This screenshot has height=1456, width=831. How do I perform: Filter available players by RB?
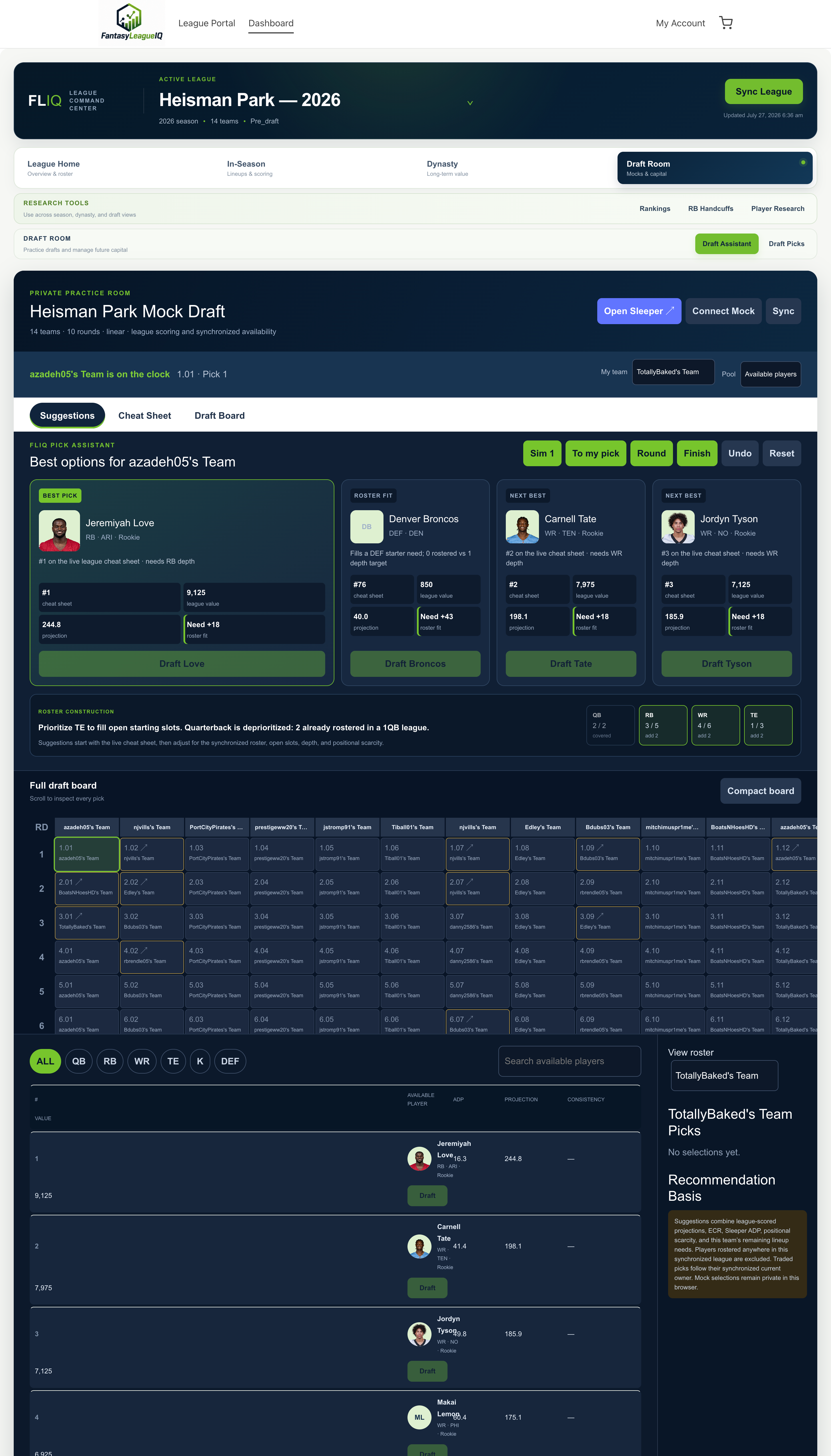pos(110,1062)
